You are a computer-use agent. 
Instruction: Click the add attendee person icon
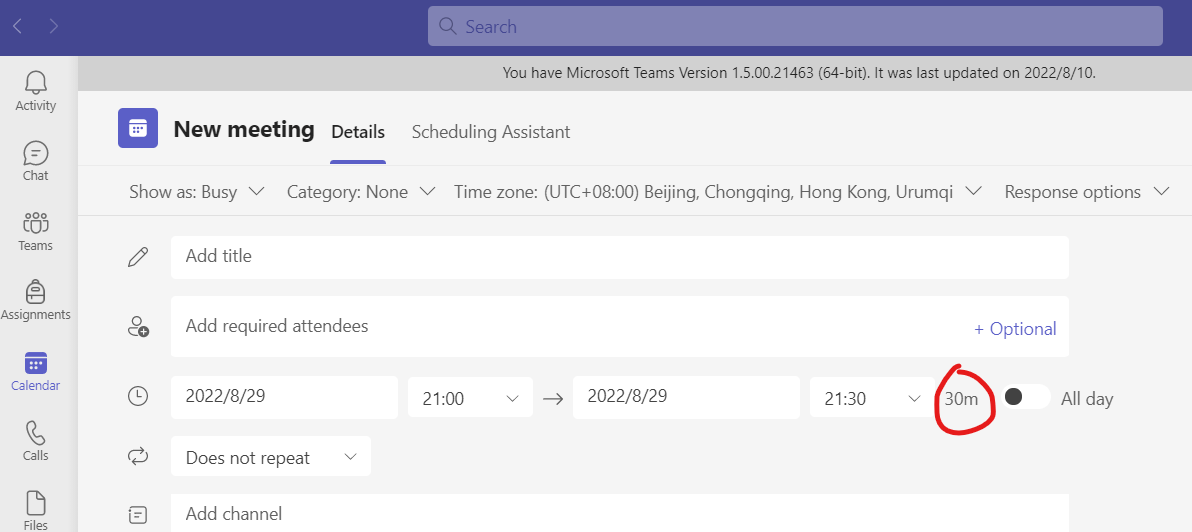click(x=138, y=327)
